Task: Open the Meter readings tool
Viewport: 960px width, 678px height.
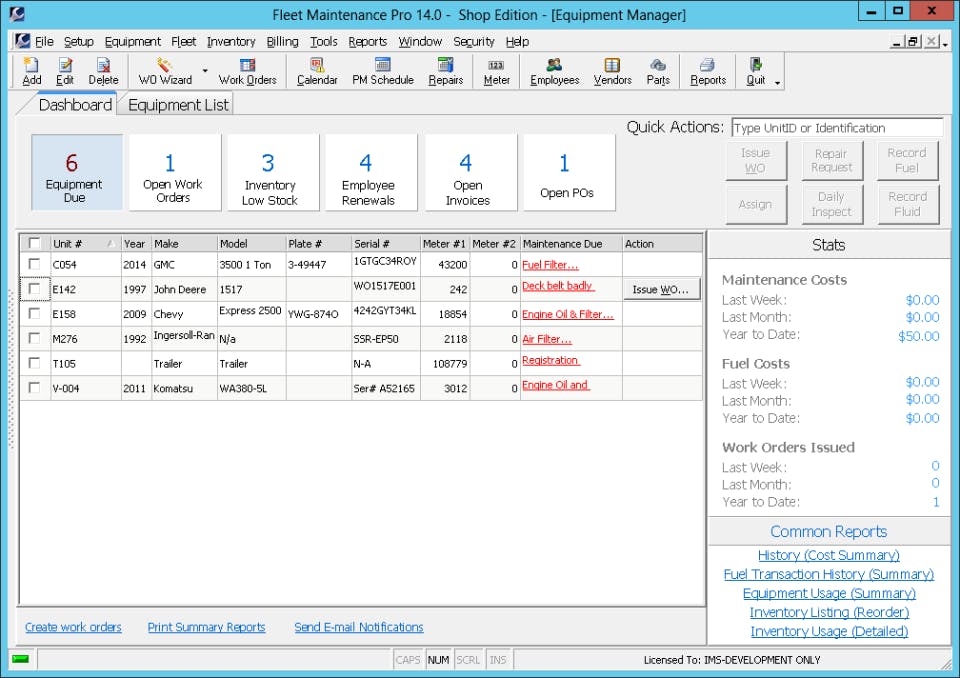Action: [495, 70]
